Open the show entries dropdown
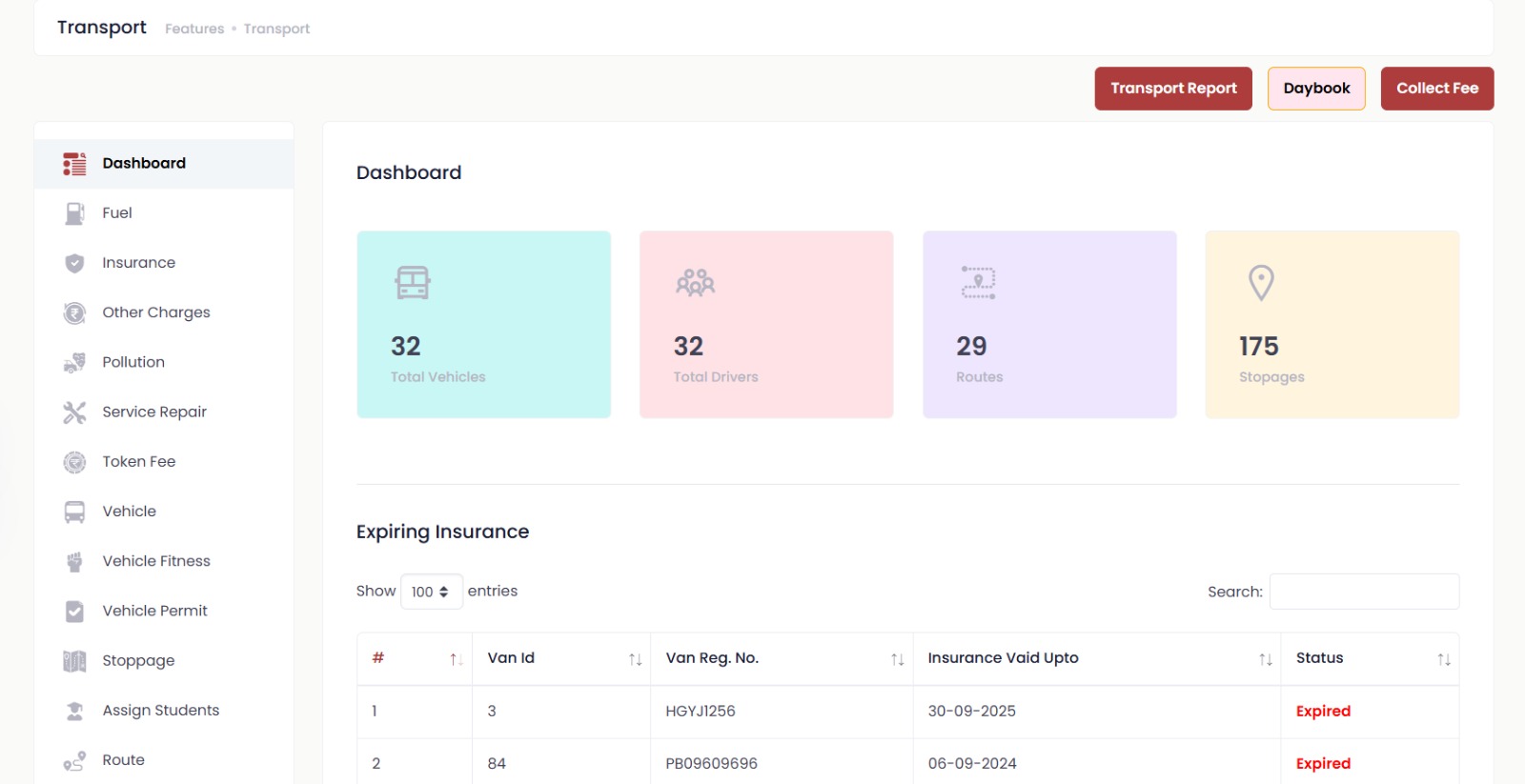The image size is (1525, 784). coord(431,592)
